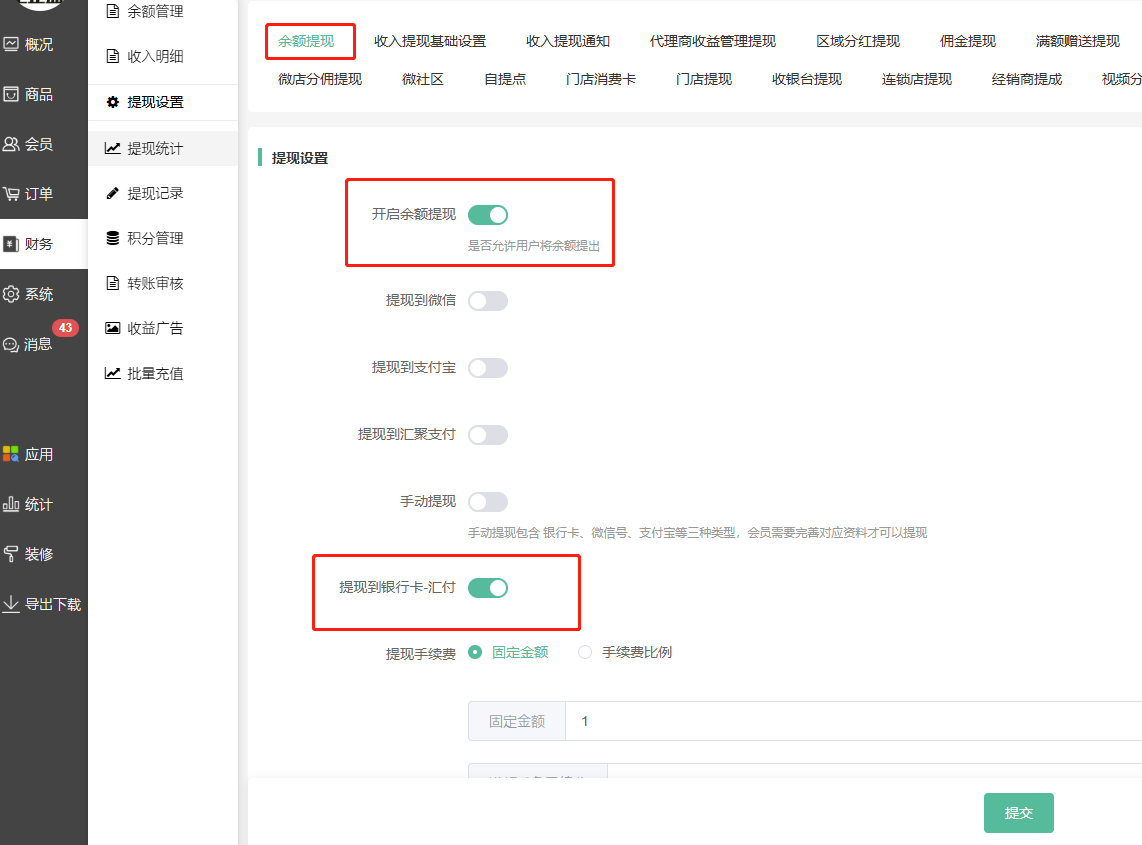This screenshot has height=845, width=1142.
Task: Disable the 开启余额提现 toggle
Action: [x=488, y=215]
